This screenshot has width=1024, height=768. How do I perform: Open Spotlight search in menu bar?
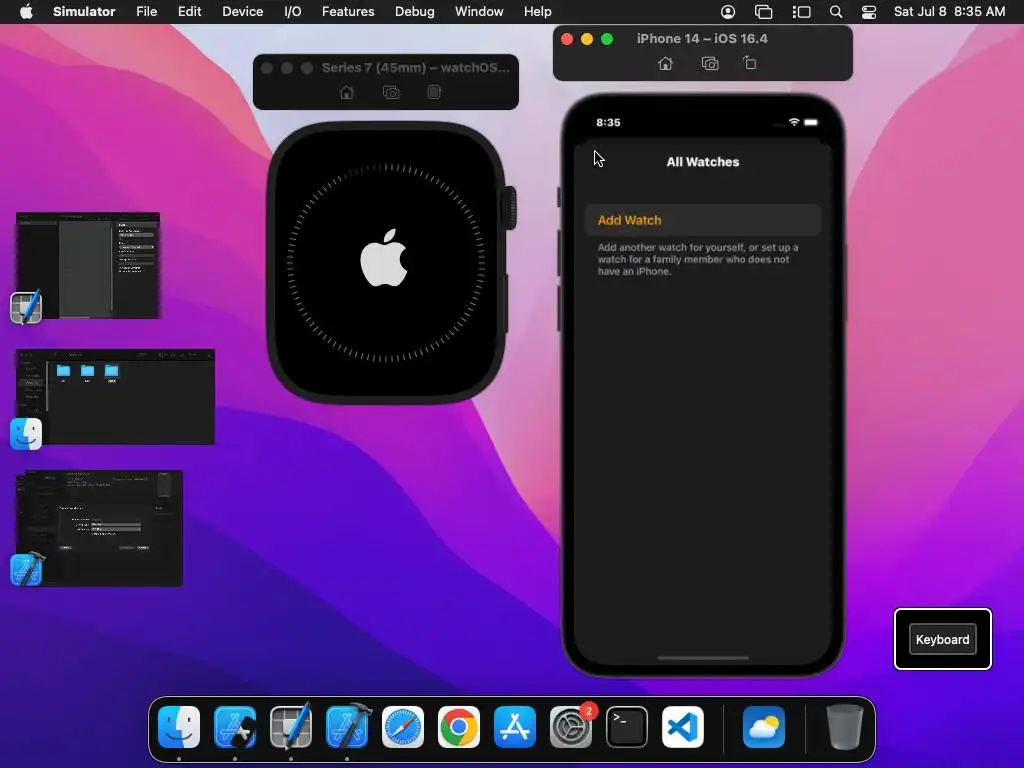836,12
